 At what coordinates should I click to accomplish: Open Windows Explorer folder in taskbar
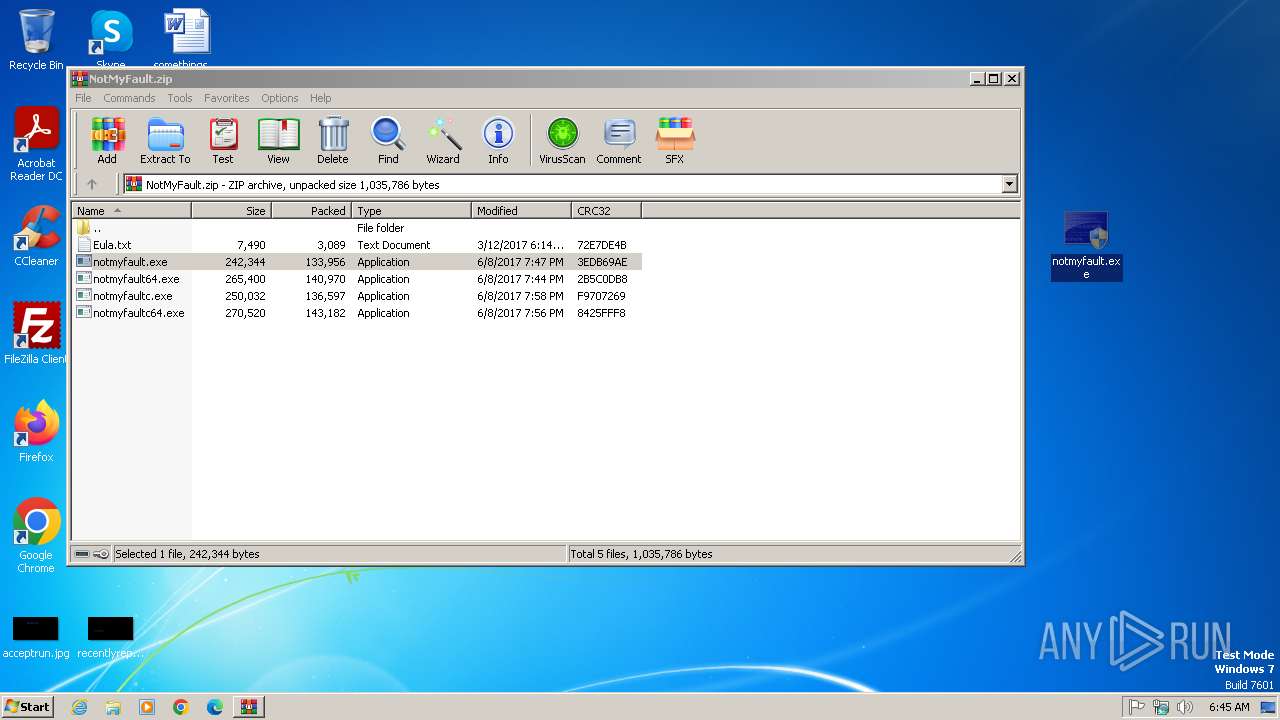pos(113,707)
